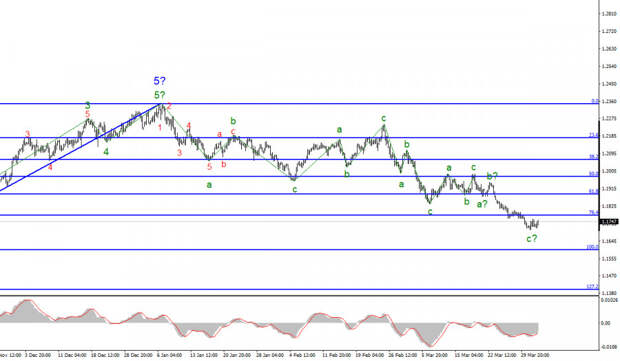
Task: Click the 1.1645 price axis label
Action: (609, 241)
